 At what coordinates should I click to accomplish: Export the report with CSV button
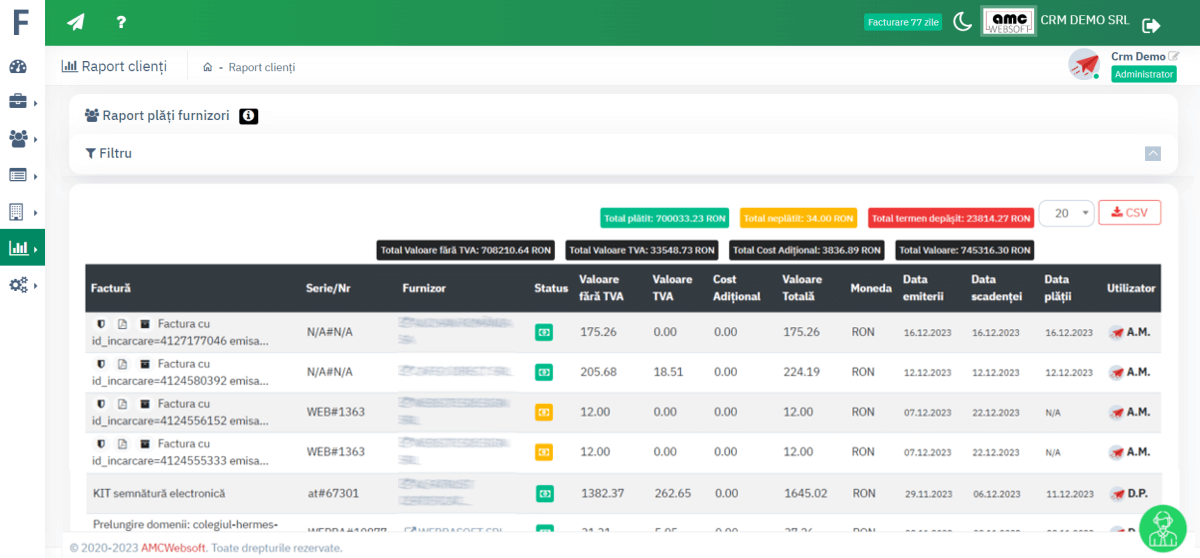coord(1129,213)
